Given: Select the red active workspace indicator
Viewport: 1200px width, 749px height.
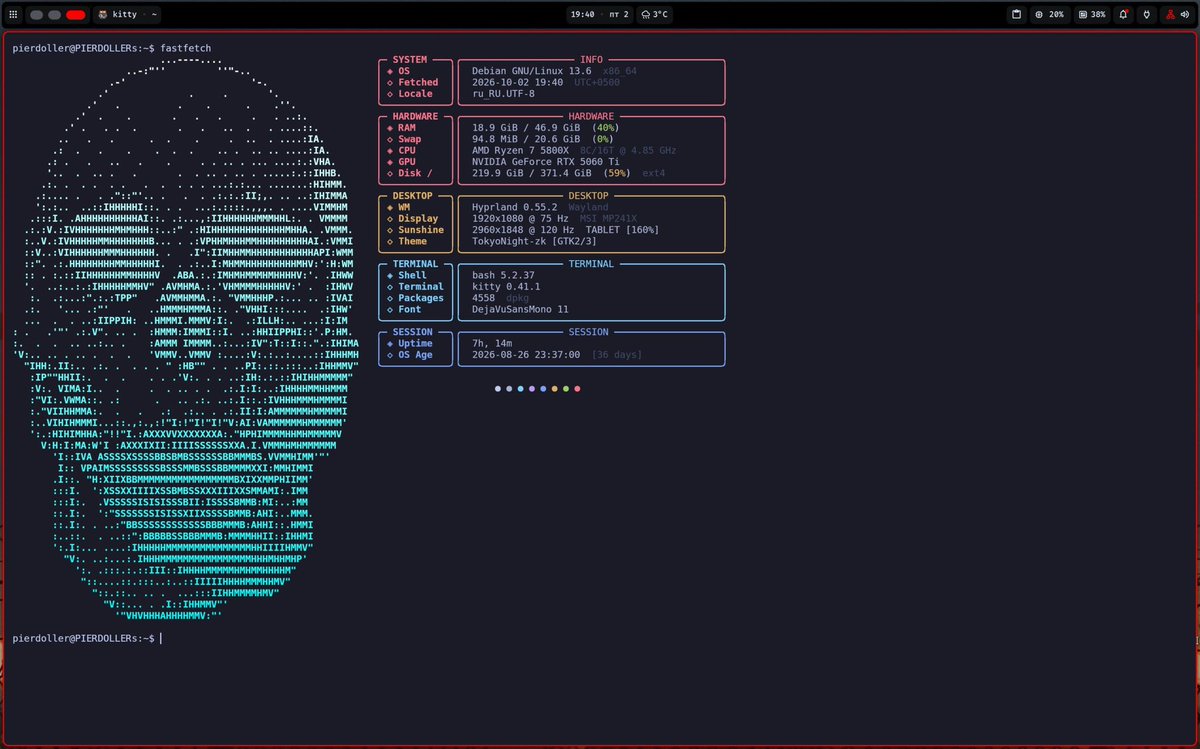Looking at the screenshot, I should click(75, 14).
